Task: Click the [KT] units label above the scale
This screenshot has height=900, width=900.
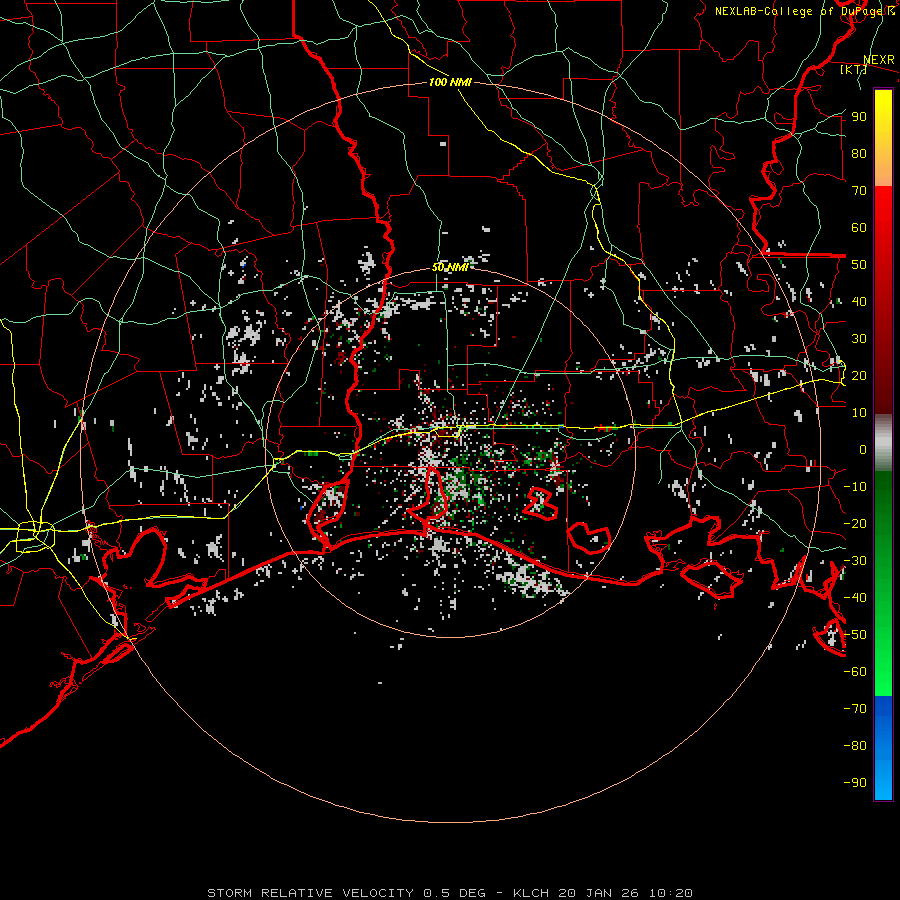Action: [854, 69]
